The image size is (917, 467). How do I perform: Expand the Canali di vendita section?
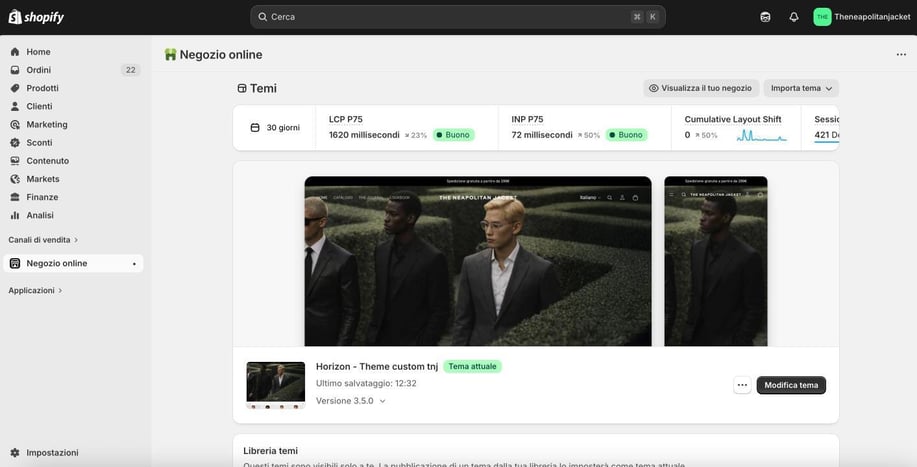point(43,240)
